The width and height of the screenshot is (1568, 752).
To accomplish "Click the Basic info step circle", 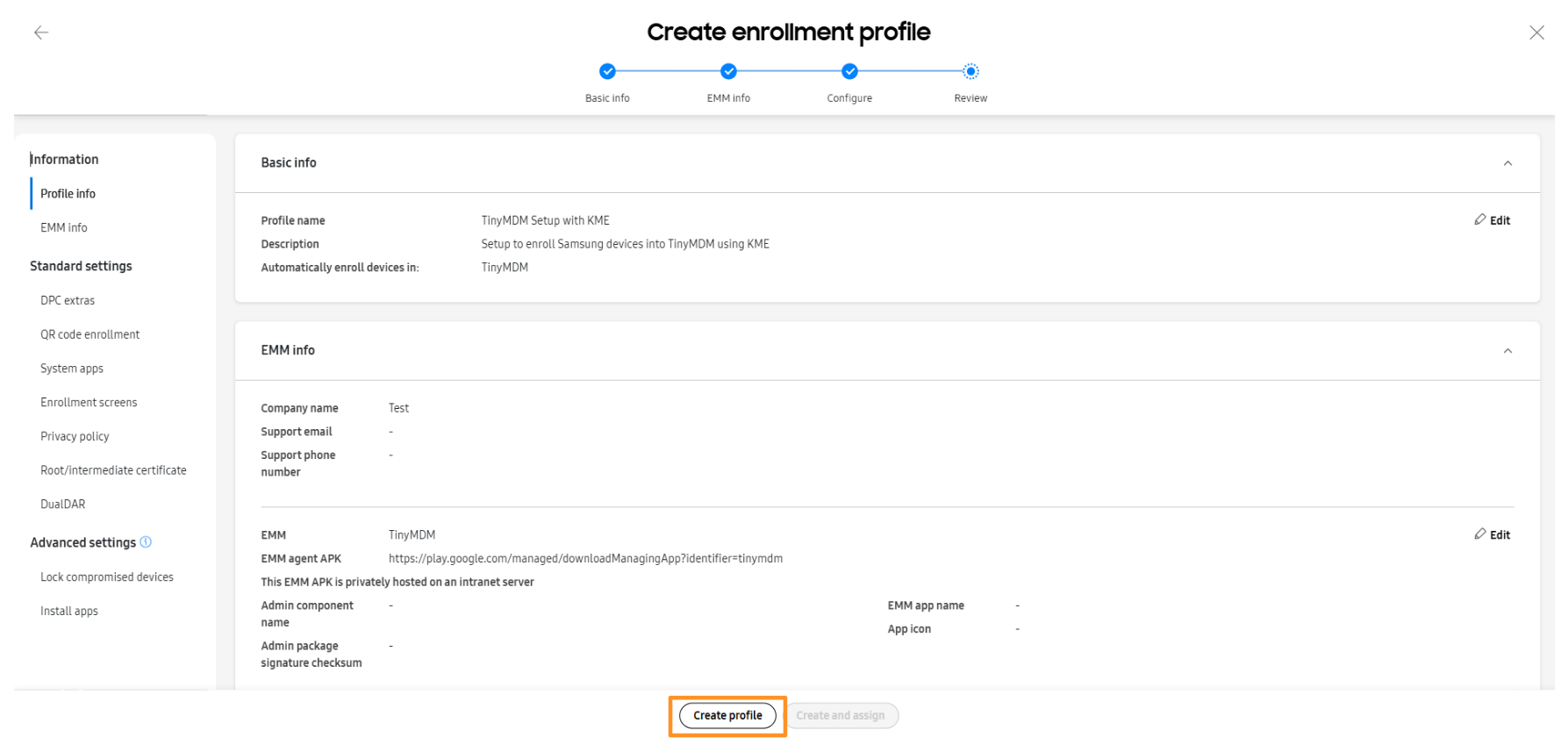I will tap(607, 72).
